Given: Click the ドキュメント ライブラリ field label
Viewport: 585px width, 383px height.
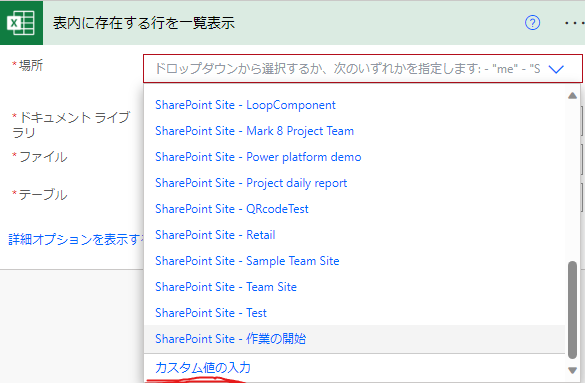Looking at the screenshot, I should click(x=71, y=125).
